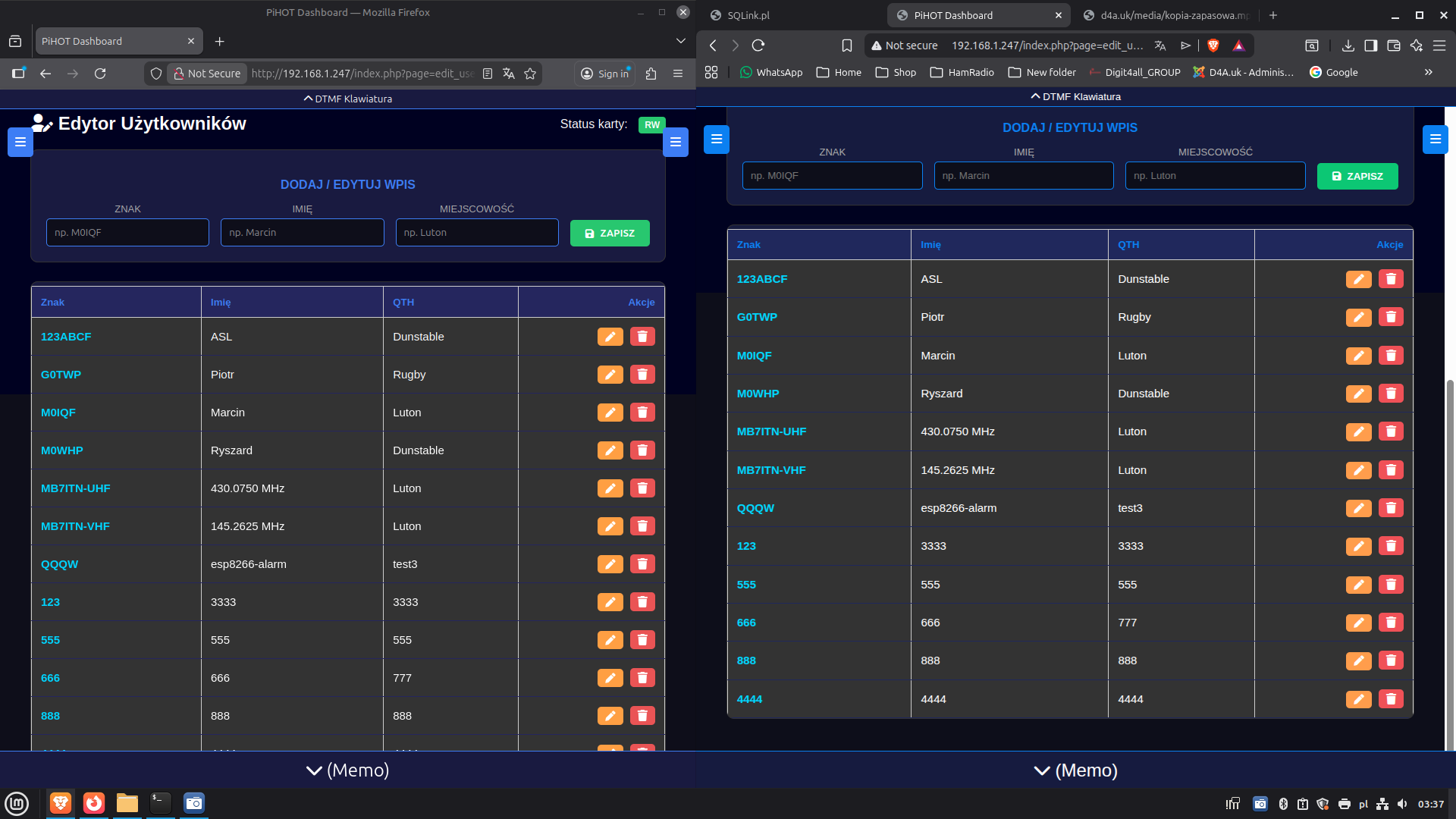The height and width of the screenshot is (819, 1456).
Task: Click ZAPISZ button in left window
Action: [x=610, y=233]
